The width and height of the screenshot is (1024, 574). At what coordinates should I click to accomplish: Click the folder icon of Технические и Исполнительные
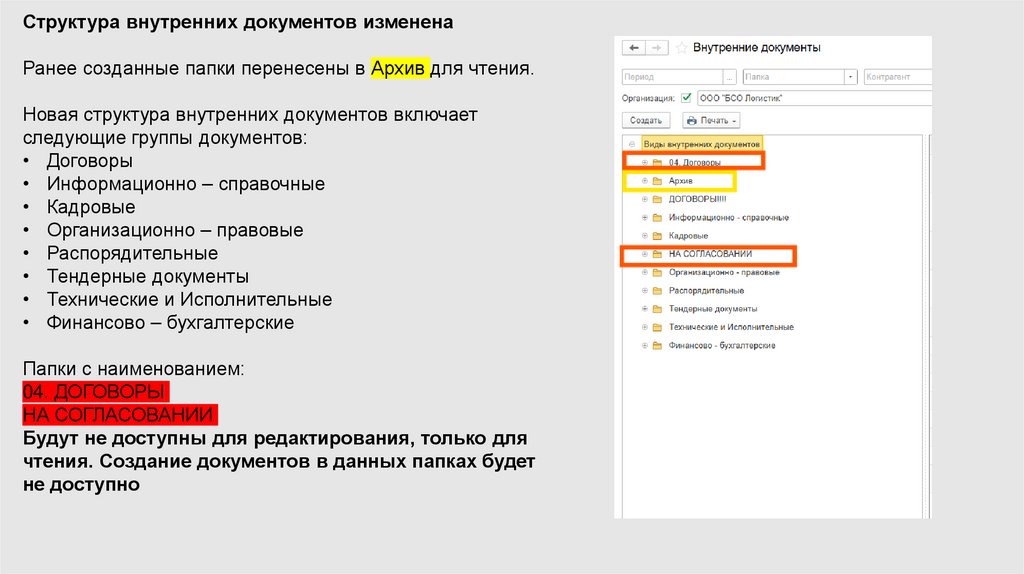click(x=658, y=327)
